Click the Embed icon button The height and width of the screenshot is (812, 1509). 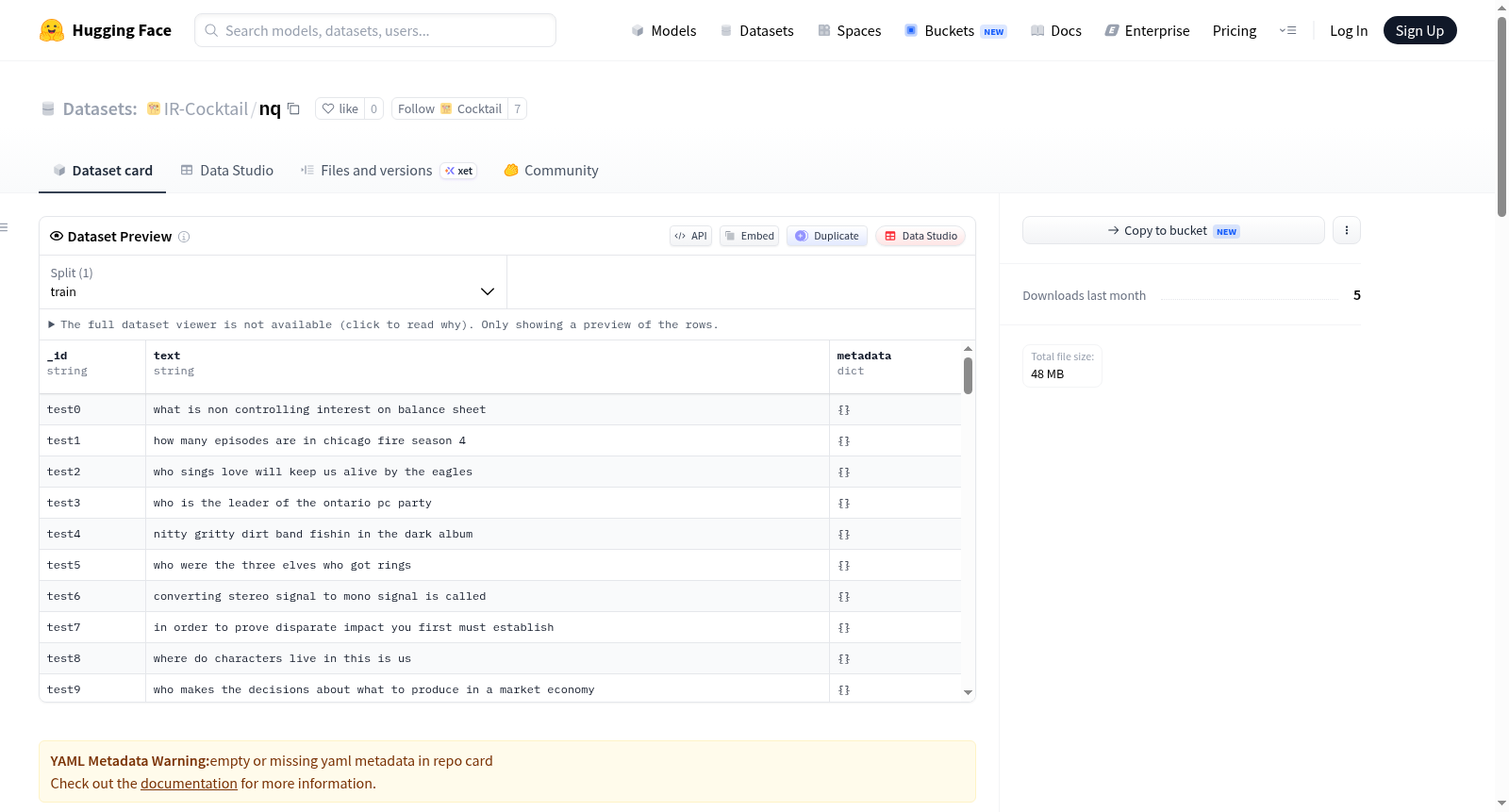tap(749, 236)
